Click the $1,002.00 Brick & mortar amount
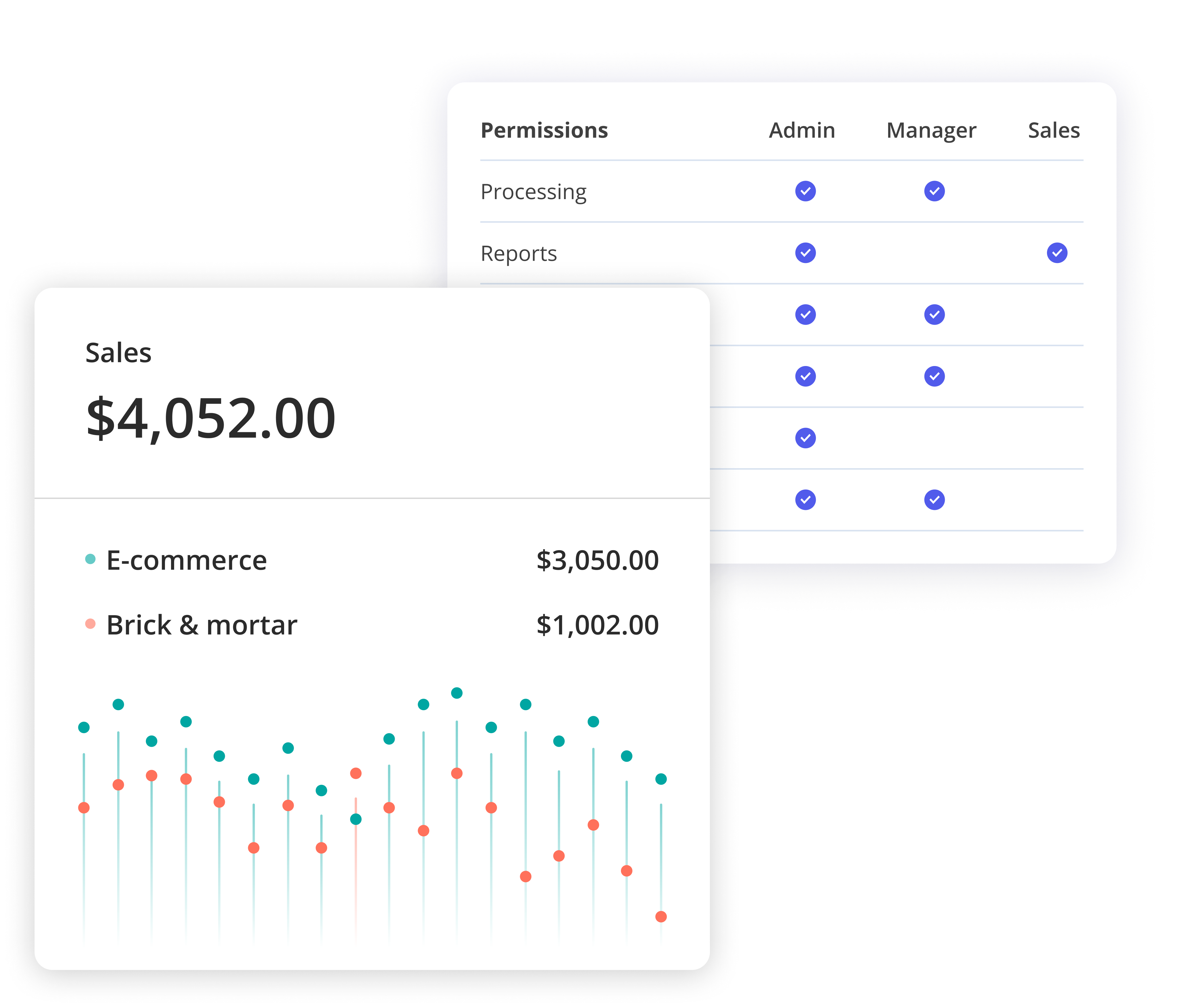This screenshot has width=1199, height=1008. [598, 625]
